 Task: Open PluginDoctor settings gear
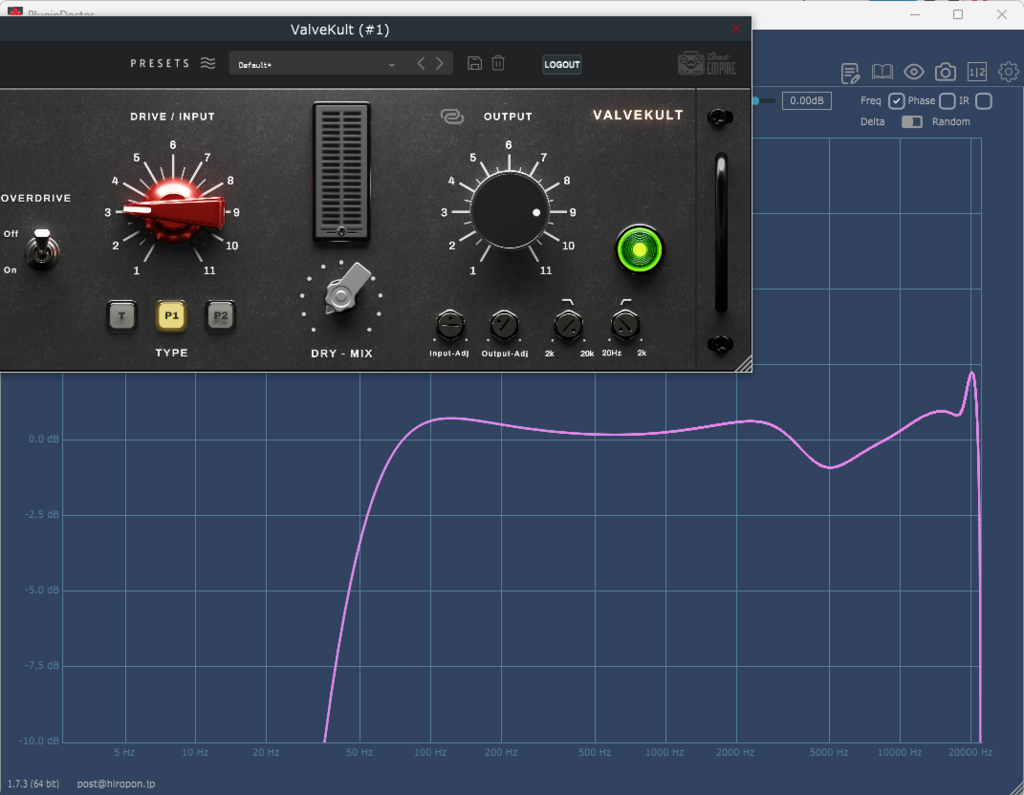(1008, 72)
